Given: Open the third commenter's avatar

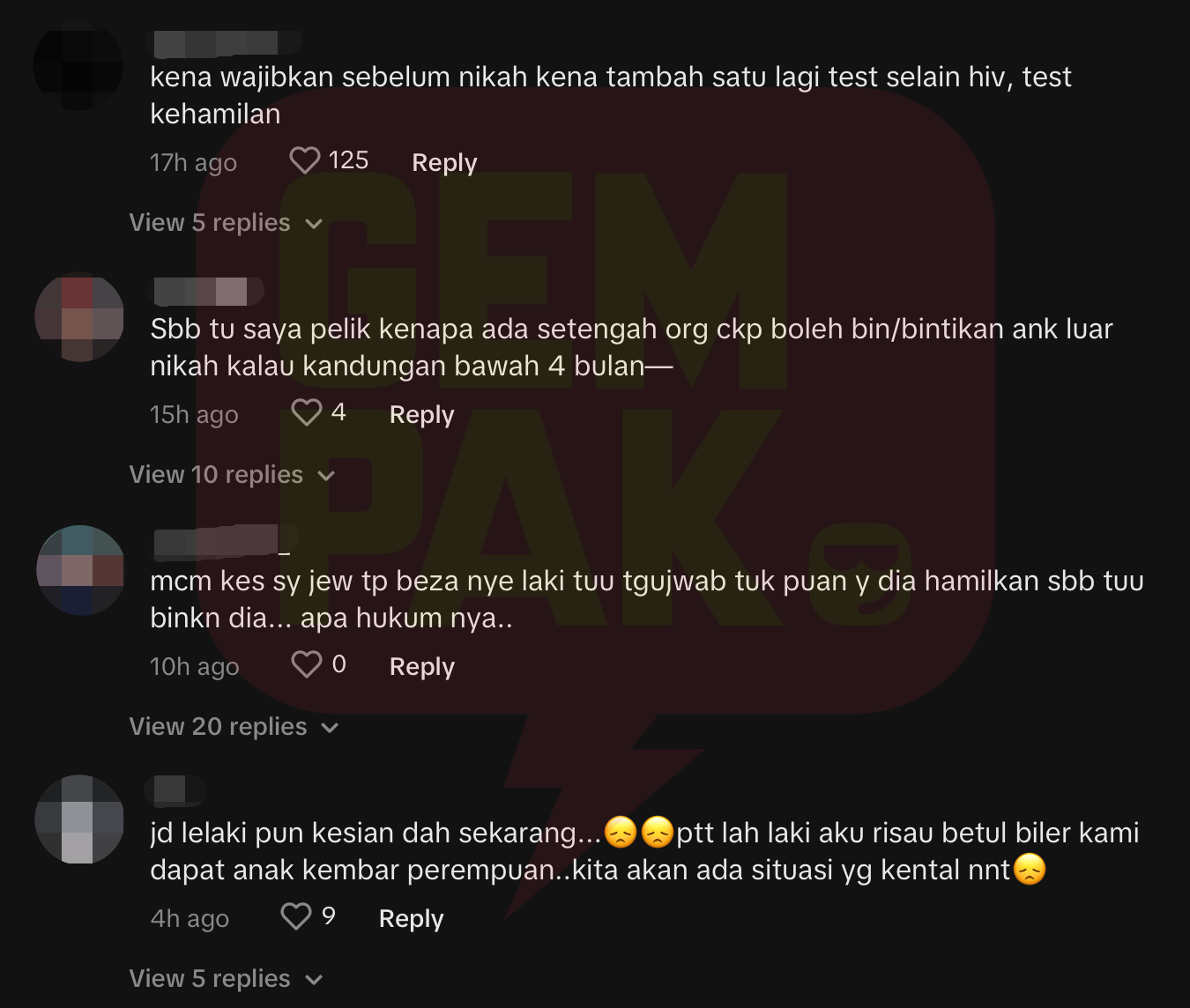Looking at the screenshot, I should 81,569.
